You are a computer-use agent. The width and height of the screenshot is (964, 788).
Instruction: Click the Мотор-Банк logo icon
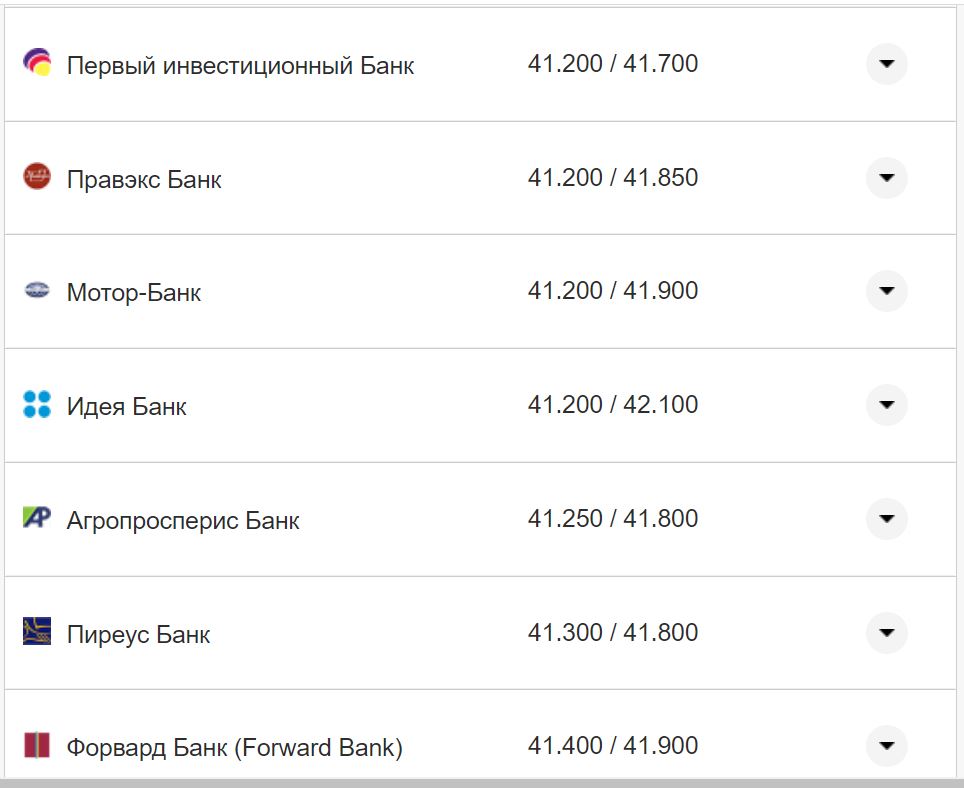(x=37, y=291)
